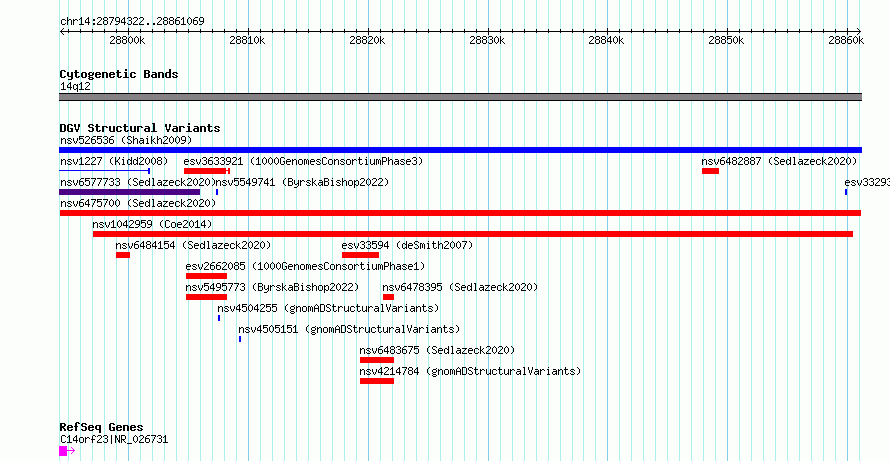Open esv33594 (deSmith2007) label

pyautogui.click(x=407, y=245)
